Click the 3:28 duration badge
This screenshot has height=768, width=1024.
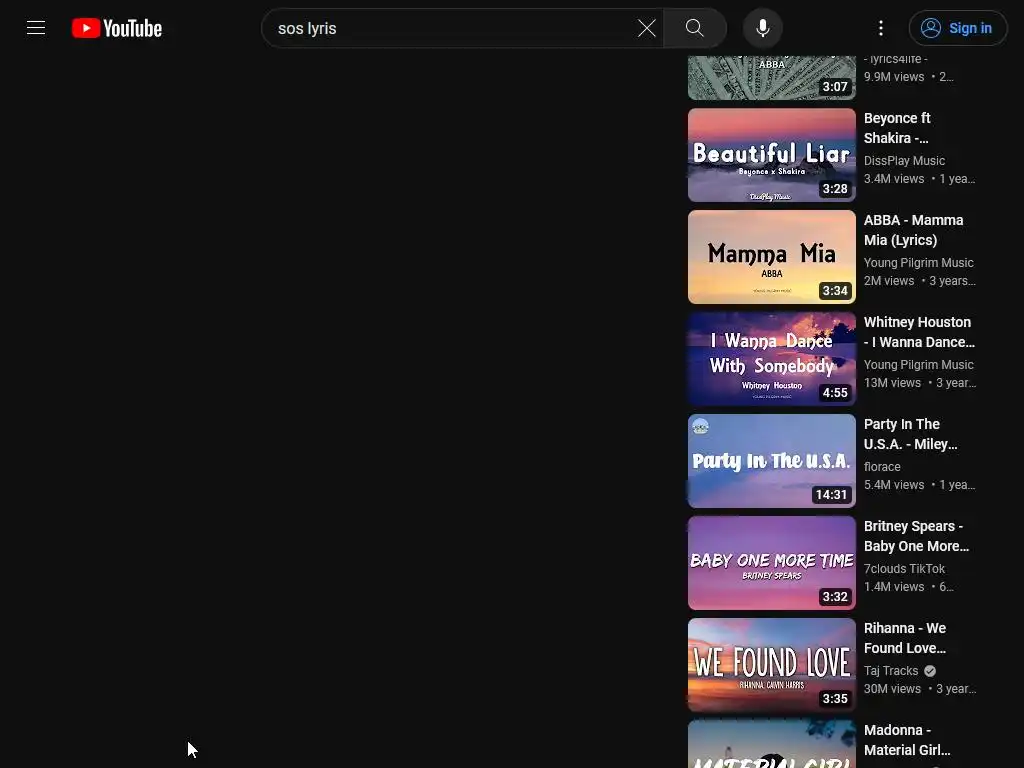pyautogui.click(x=835, y=189)
